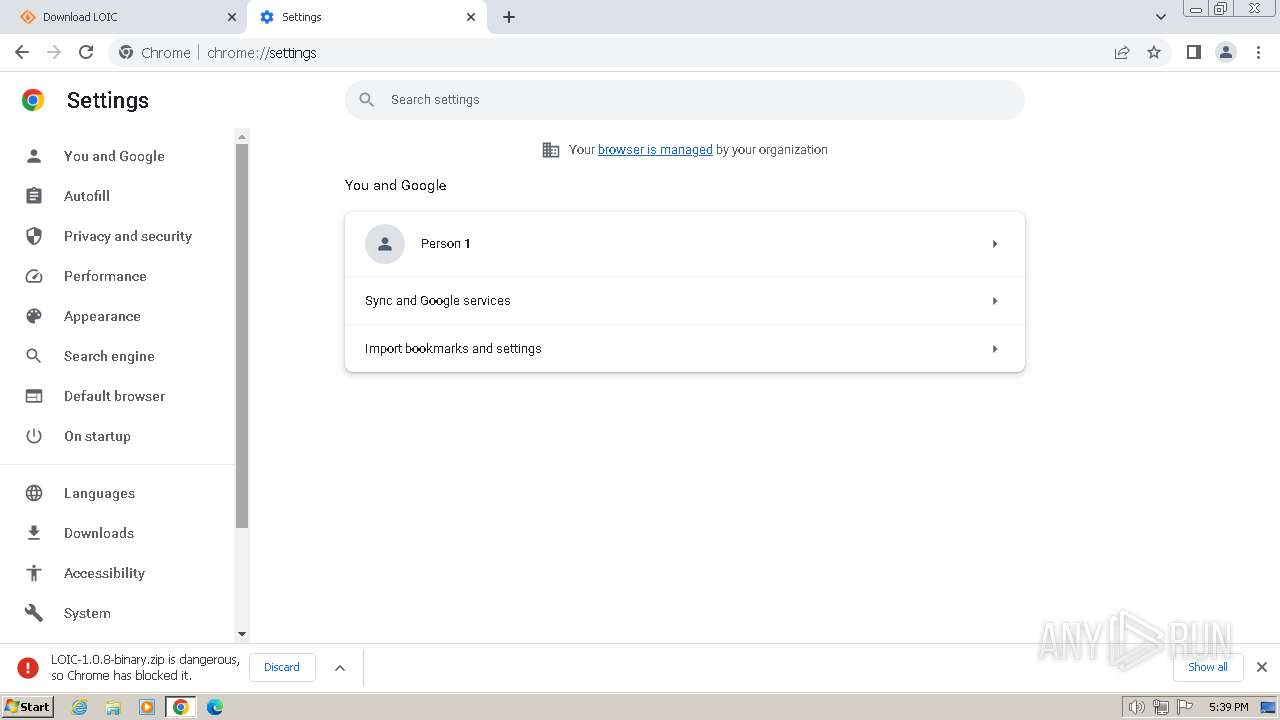The height and width of the screenshot is (720, 1280).
Task: Open You and Google person icon in sidebar
Action: click(x=34, y=156)
